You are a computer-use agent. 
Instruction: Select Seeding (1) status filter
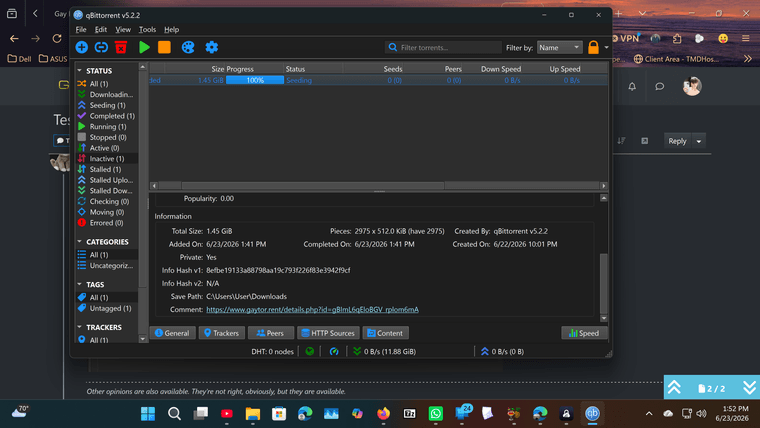(x=107, y=105)
